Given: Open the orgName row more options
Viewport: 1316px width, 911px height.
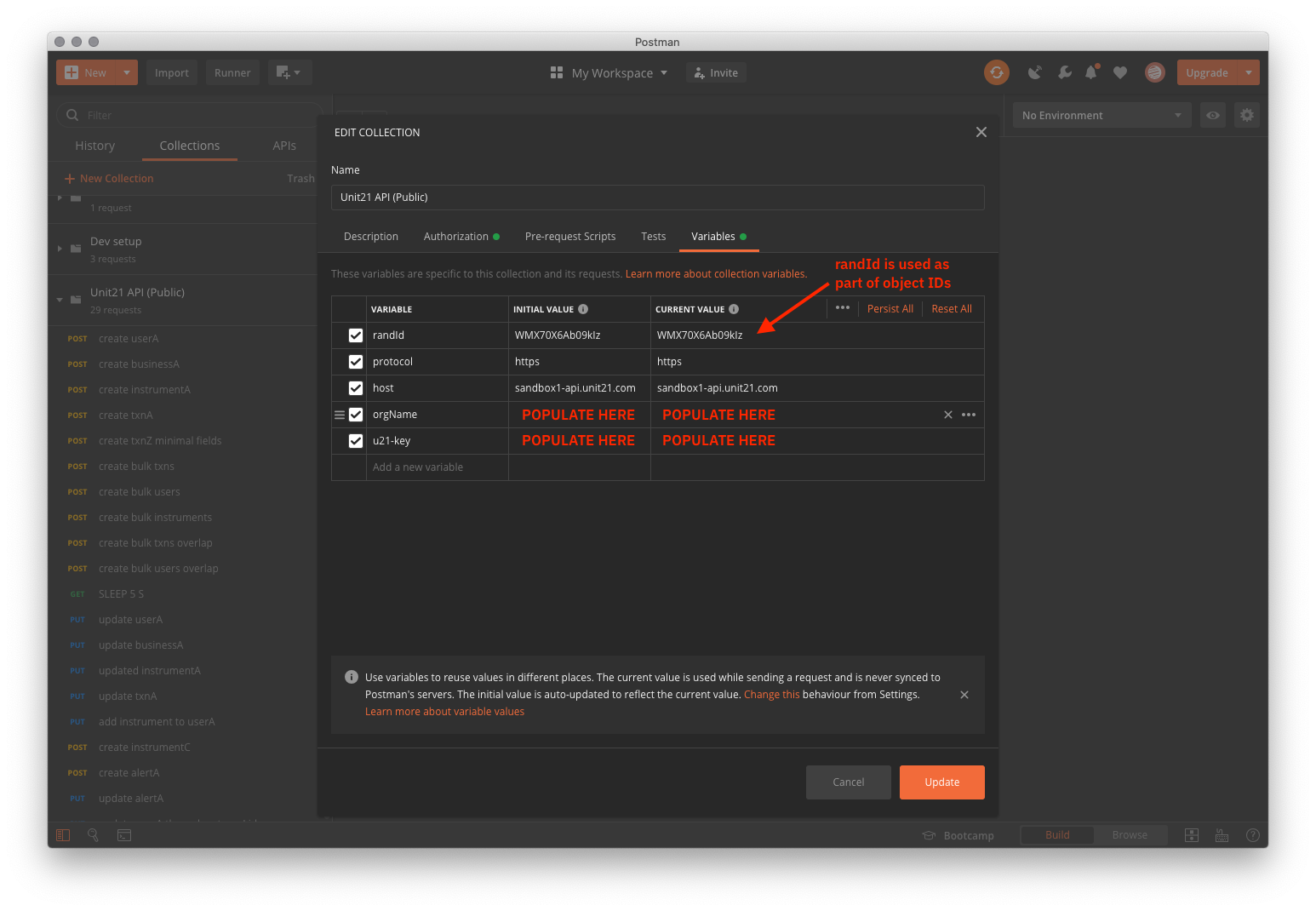Looking at the screenshot, I should [969, 415].
